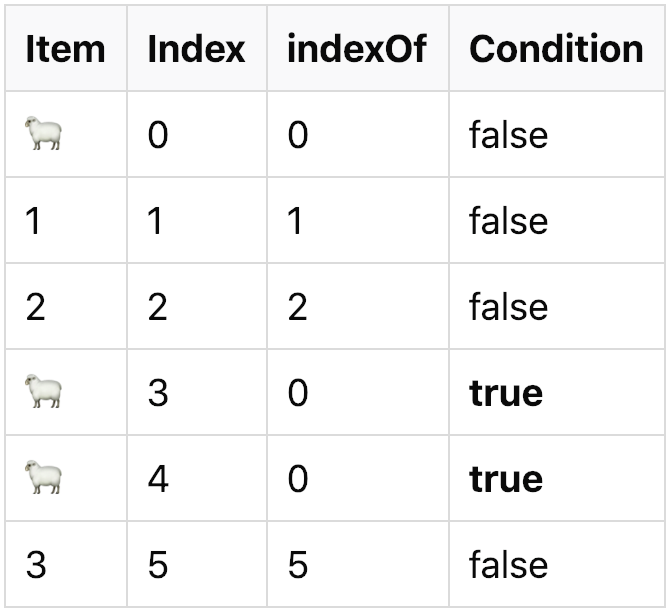The image size is (672, 615).
Task: Select the Item column cell containing 1
Action: coord(34,221)
